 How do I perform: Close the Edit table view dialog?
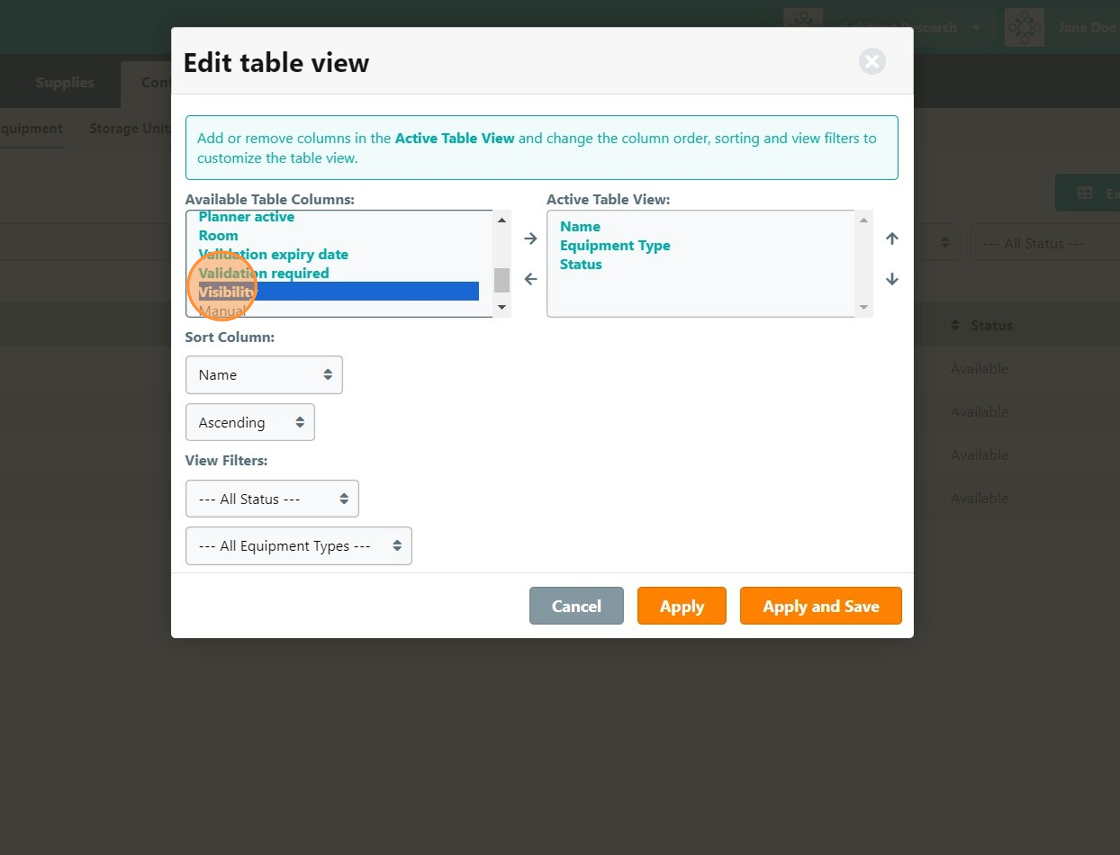pyautogui.click(x=871, y=61)
